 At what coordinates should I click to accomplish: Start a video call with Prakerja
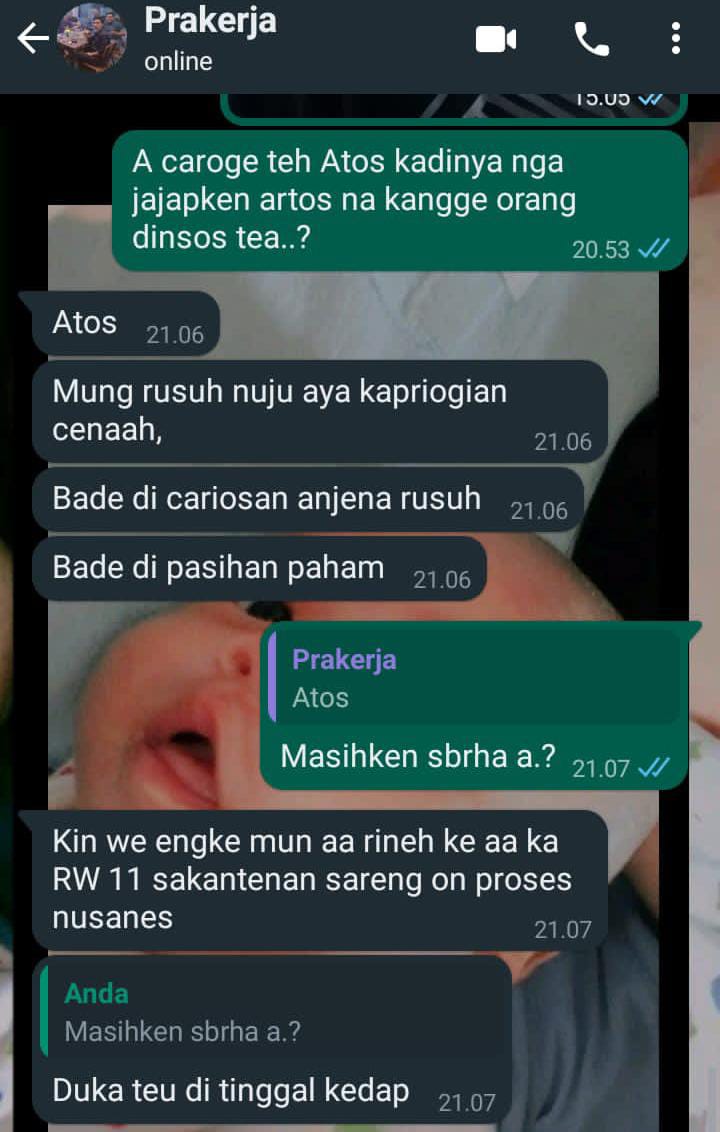pos(495,39)
